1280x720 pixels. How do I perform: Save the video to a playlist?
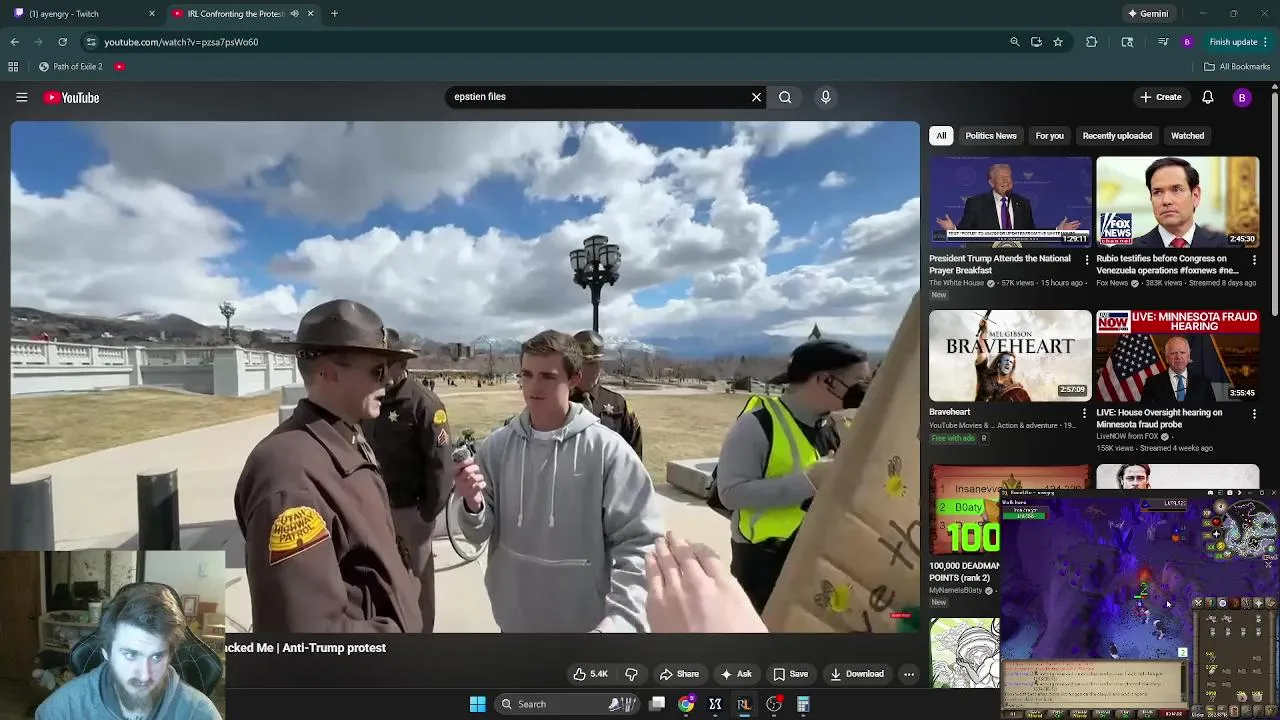pos(790,674)
